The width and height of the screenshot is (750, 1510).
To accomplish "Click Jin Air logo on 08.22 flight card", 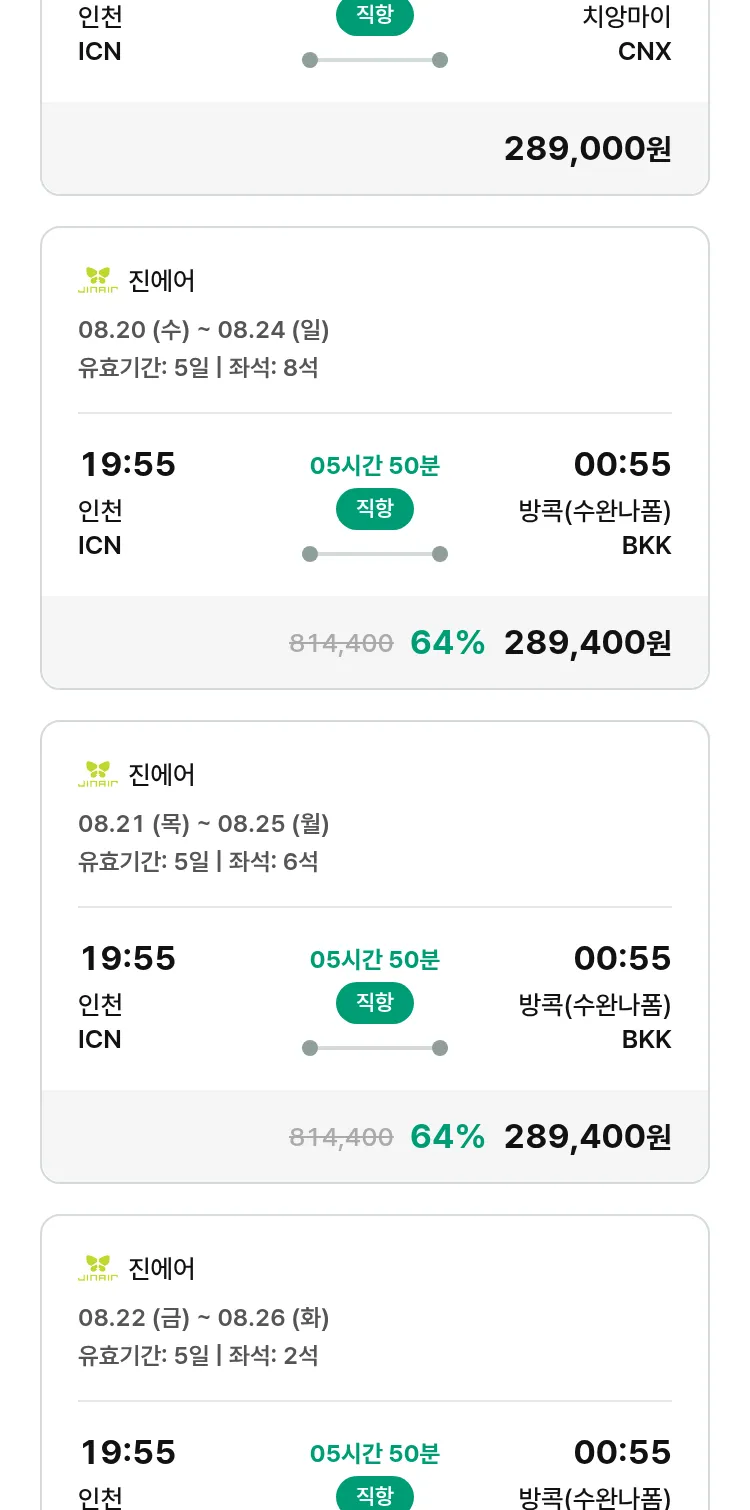I will 98,1268.
